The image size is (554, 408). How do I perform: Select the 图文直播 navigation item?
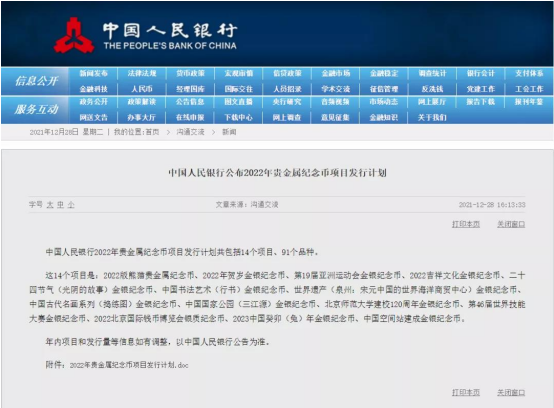239,102
